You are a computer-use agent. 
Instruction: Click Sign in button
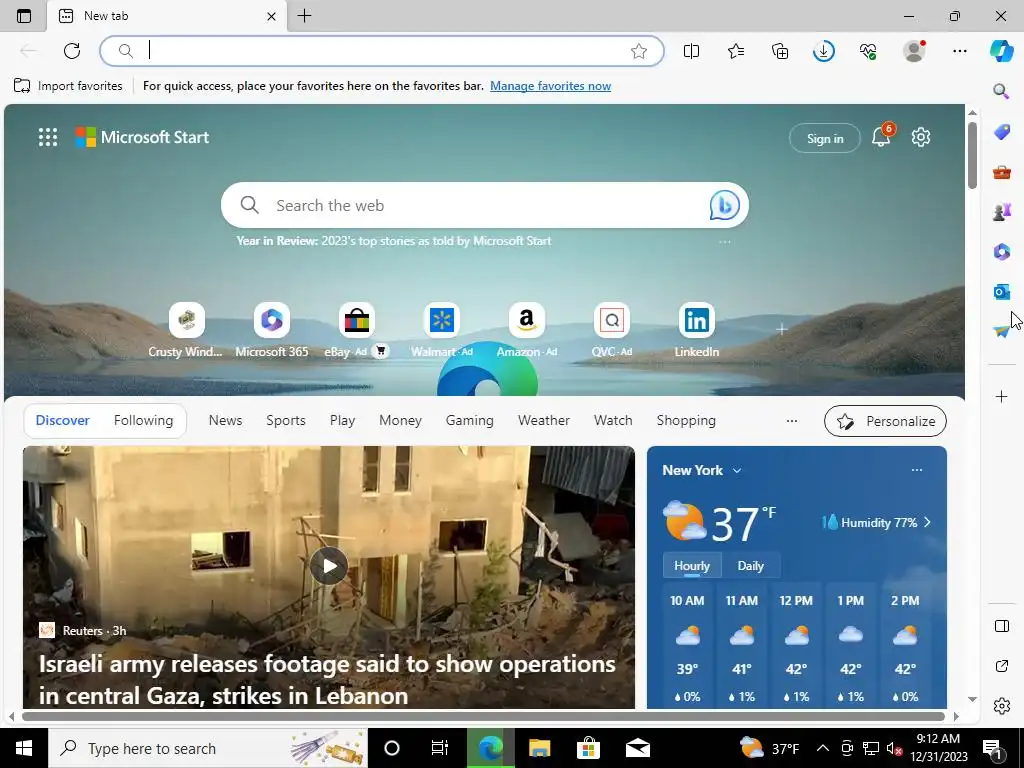click(x=825, y=138)
